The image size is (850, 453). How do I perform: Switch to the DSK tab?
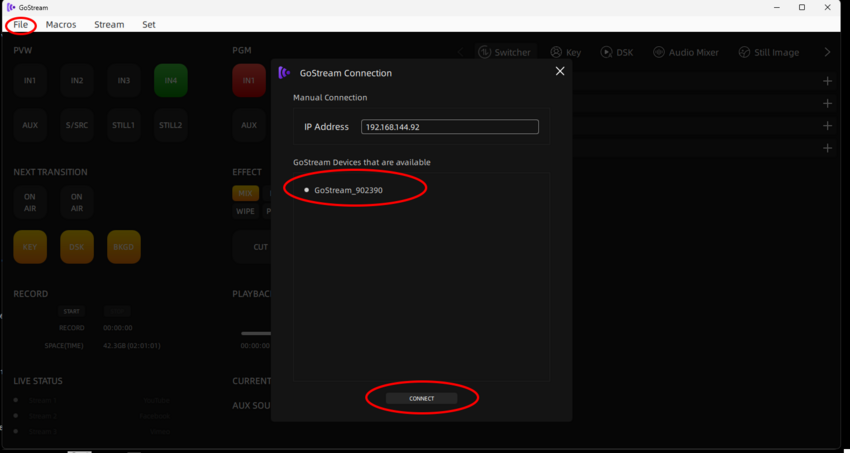click(x=616, y=53)
